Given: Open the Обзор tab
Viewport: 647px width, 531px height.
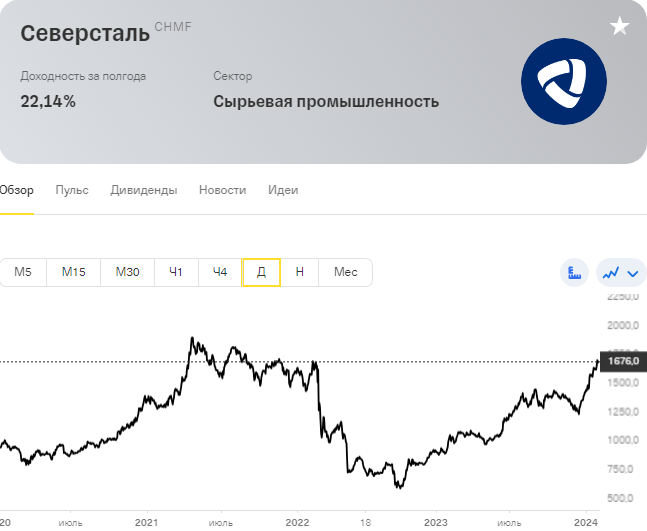Looking at the screenshot, I should pyautogui.click(x=17, y=190).
